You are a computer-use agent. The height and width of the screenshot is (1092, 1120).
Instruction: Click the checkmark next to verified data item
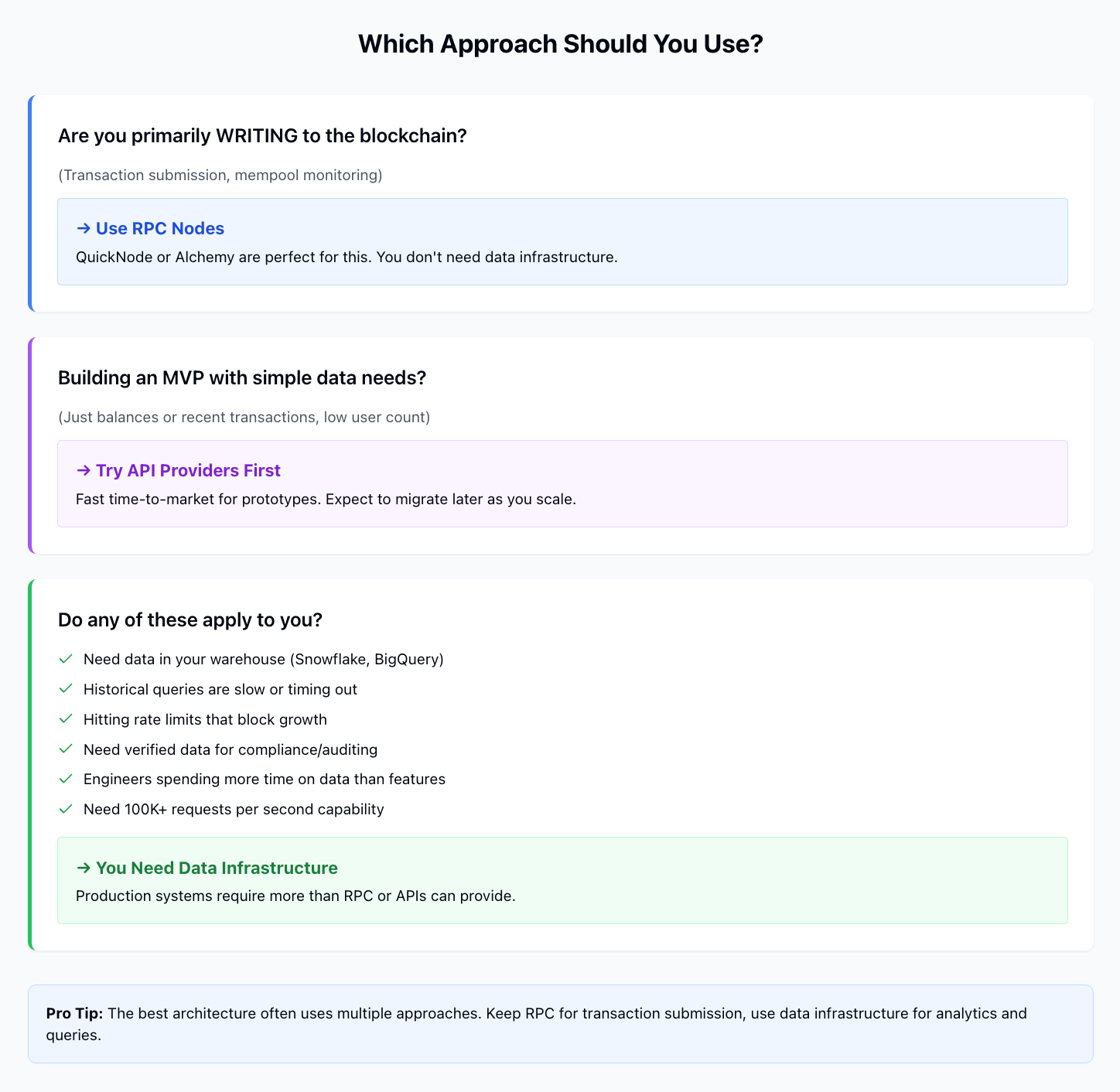tap(66, 749)
